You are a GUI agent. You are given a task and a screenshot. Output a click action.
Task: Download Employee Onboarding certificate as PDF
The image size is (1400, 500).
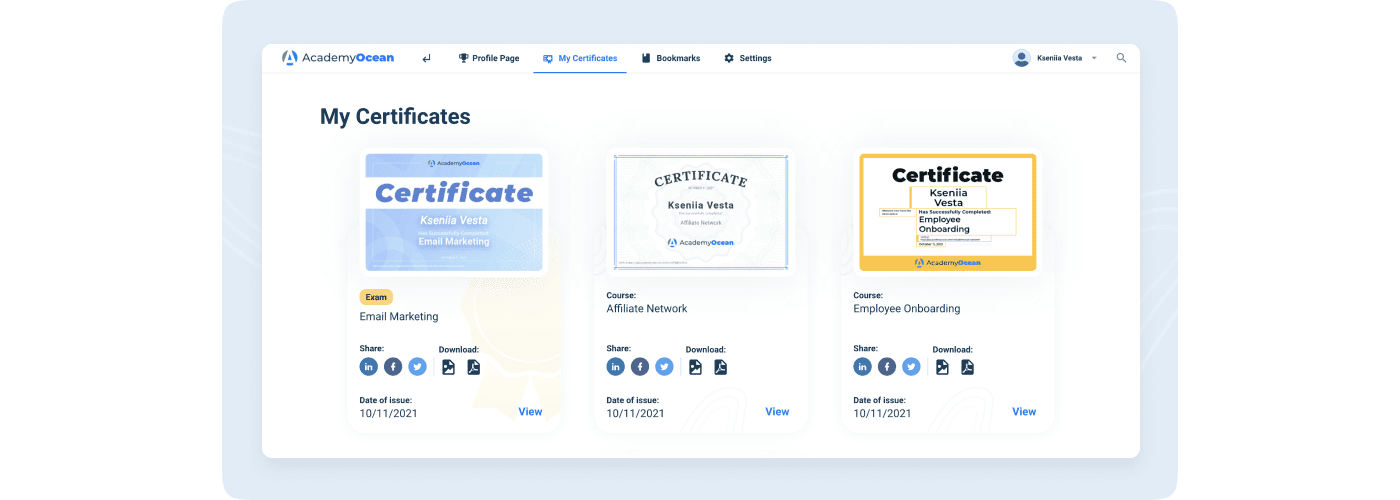pos(967,367)
